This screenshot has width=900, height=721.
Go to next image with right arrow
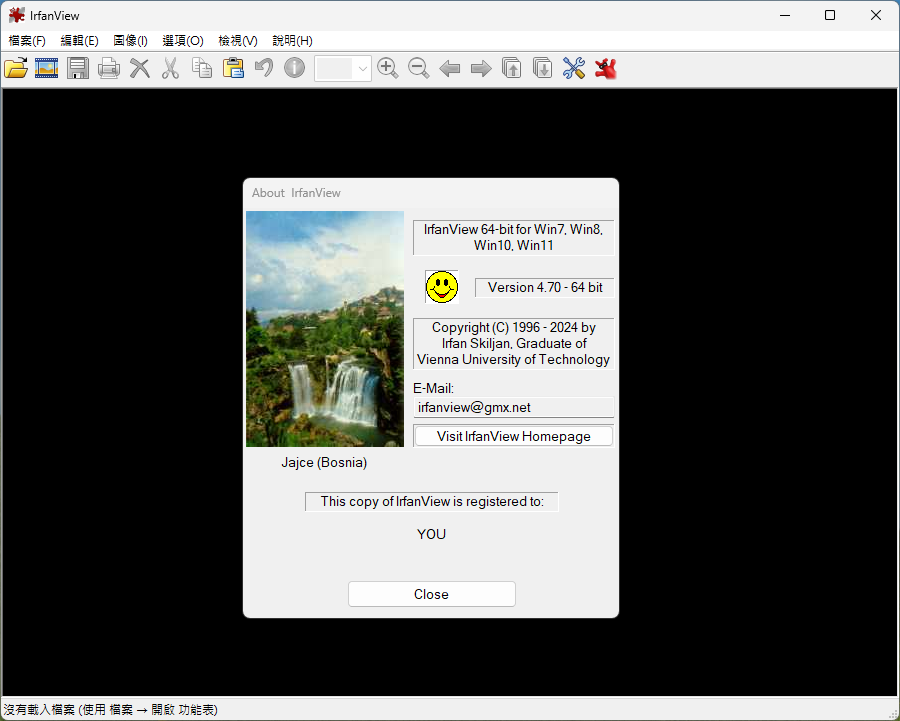point(481,69)
